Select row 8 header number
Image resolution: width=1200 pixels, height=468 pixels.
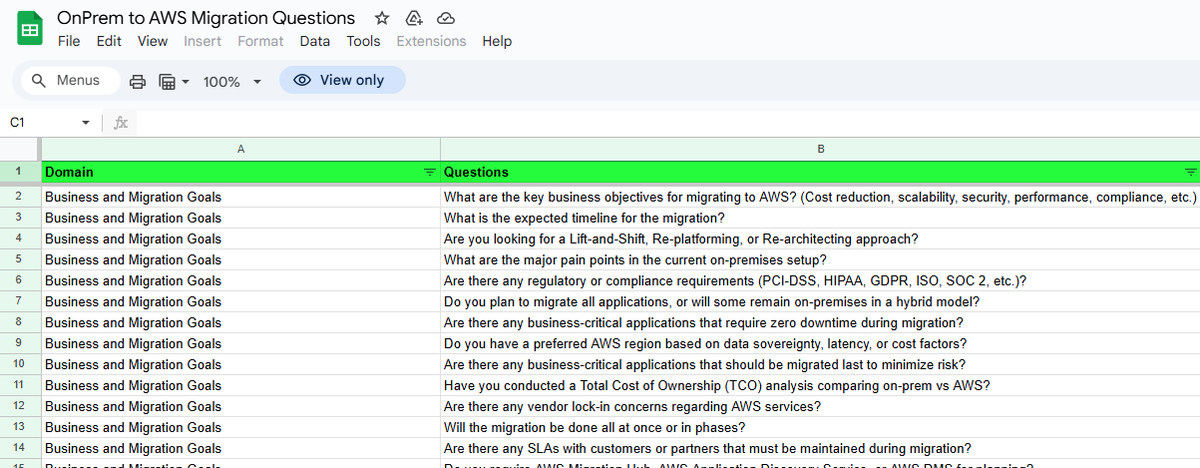(x=20, y=322)
